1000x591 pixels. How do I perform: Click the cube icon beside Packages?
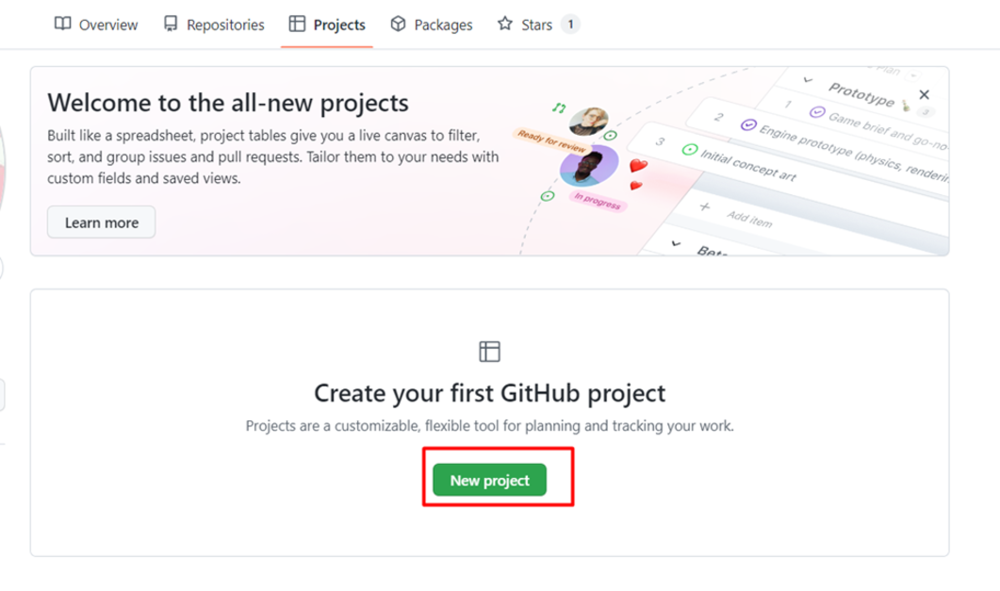pos(398,24)
